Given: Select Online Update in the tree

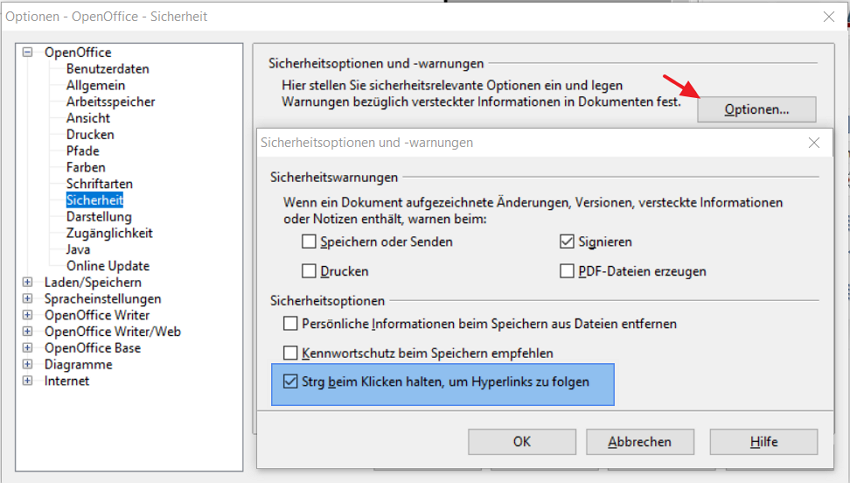Looking at the screenshot, I should click(x=108, y=266).
